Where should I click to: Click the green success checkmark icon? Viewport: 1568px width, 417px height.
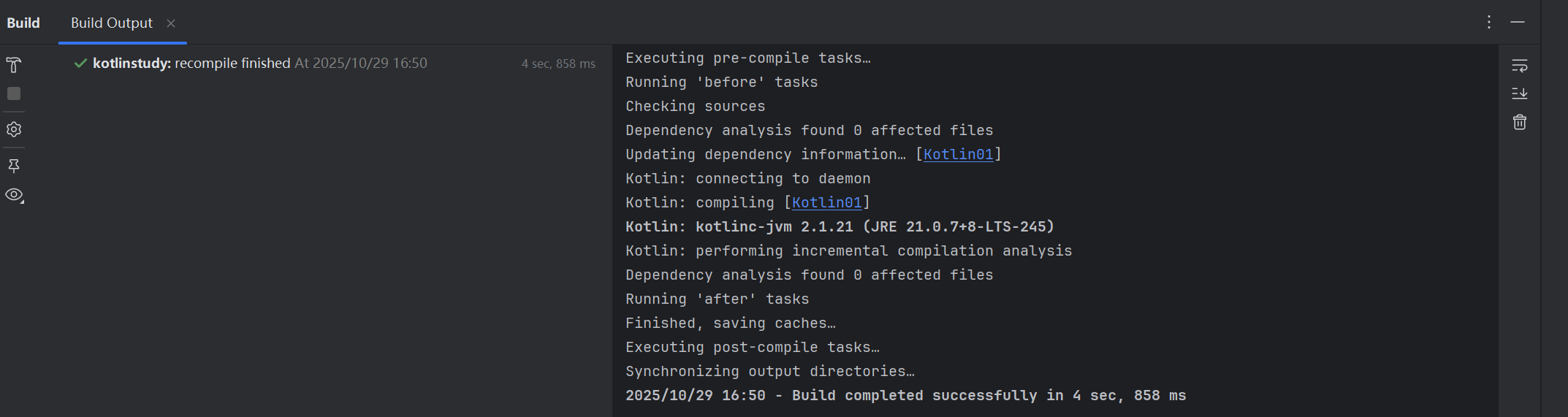click(x=80, y=64)
